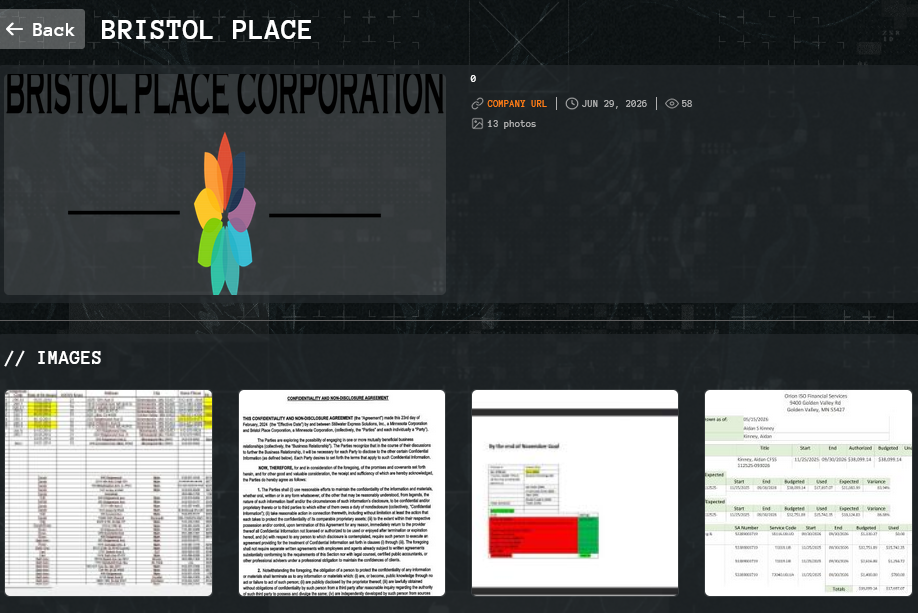The image size is (918, 613).
Task: Open the spreadsheet thumbnail with yellow highlights
Action: coord(108,493)
